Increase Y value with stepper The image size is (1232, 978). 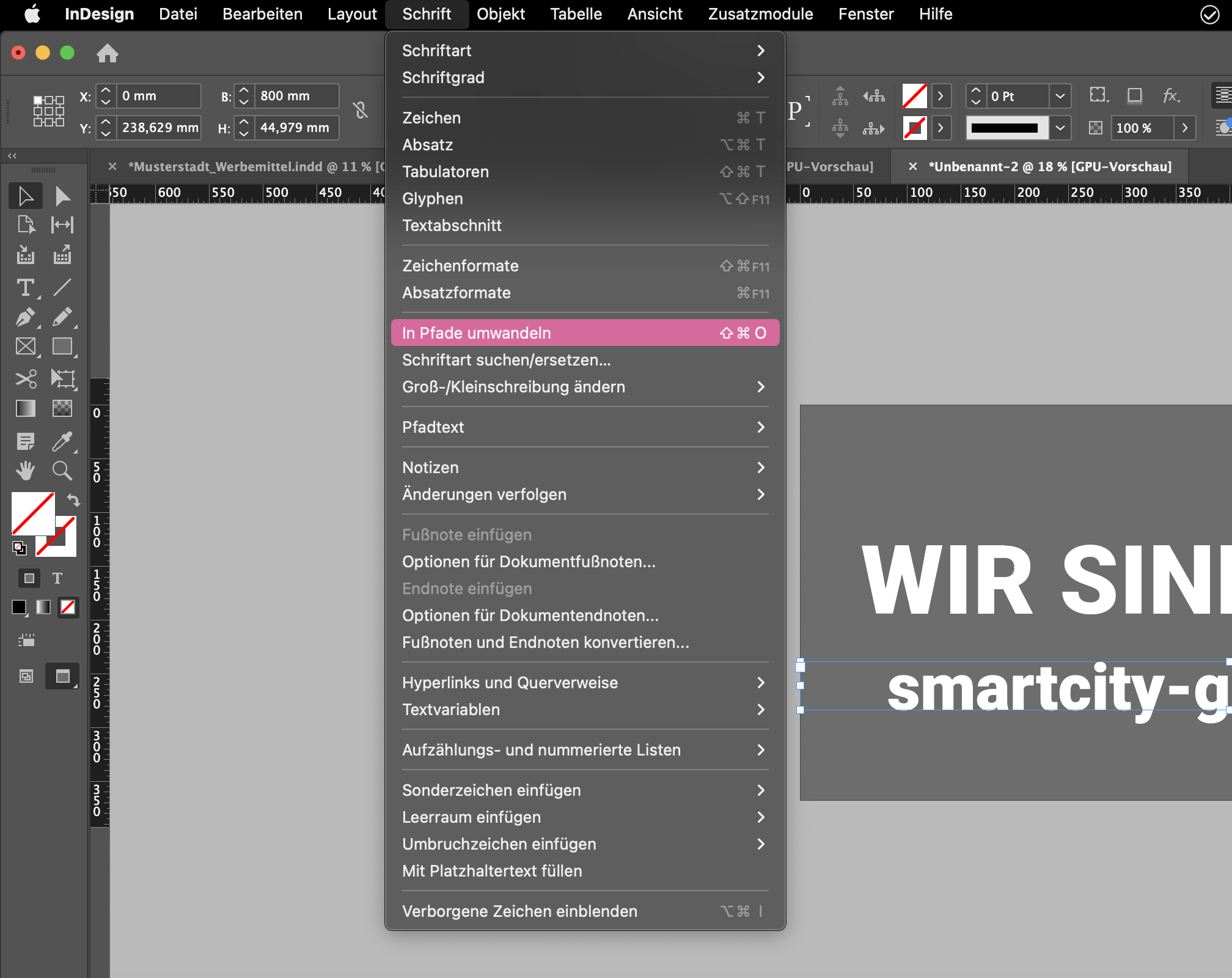[x=106, y=122]
